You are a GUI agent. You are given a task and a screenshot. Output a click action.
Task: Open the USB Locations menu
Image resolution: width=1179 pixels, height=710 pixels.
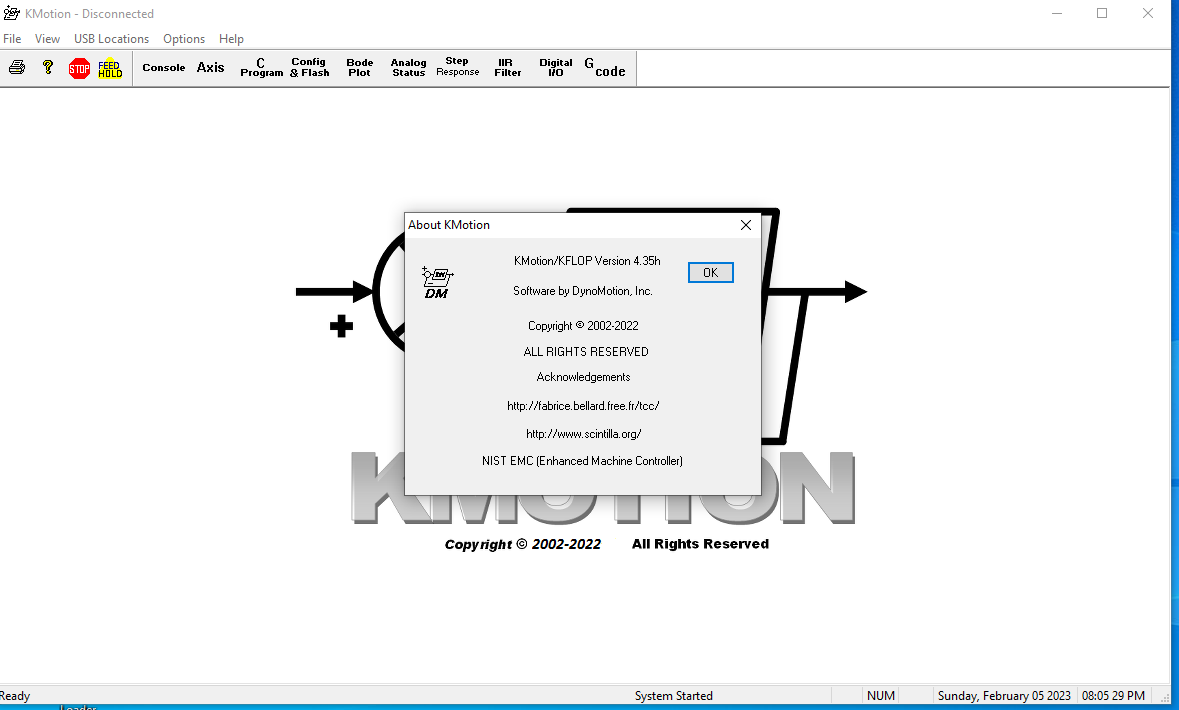pyautogui.click(x=111, y=39)
